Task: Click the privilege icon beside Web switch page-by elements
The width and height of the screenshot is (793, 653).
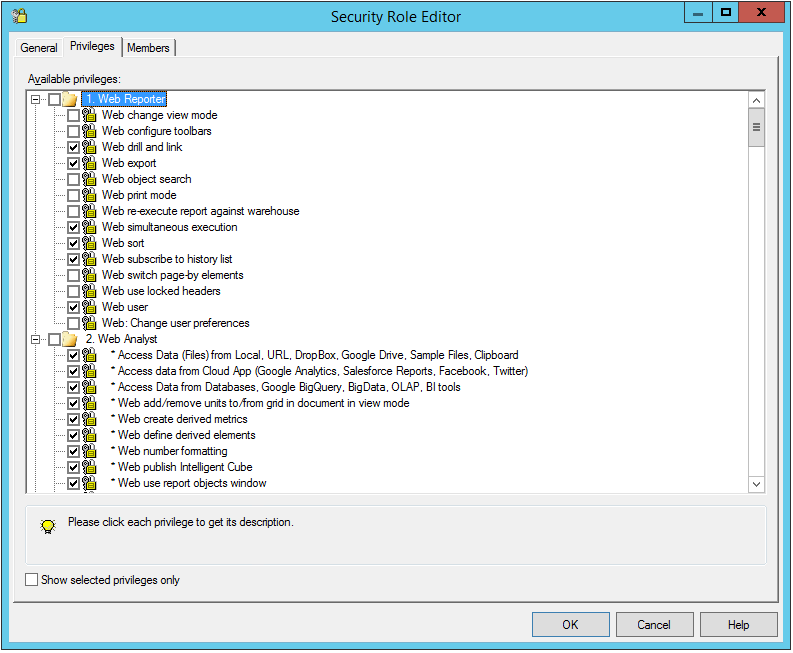Action: 89,275
